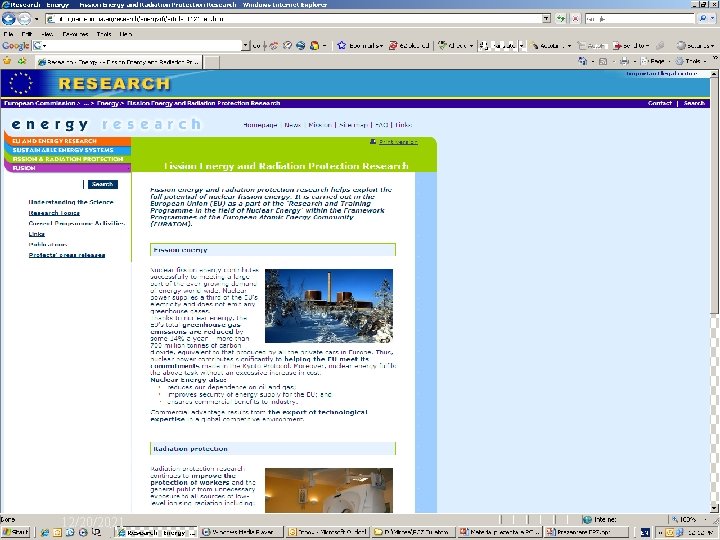Switch to Windows Media Player taskbar button
This screenshot has height=540, width=720.
pyautogui.click(x=242, y=532)
